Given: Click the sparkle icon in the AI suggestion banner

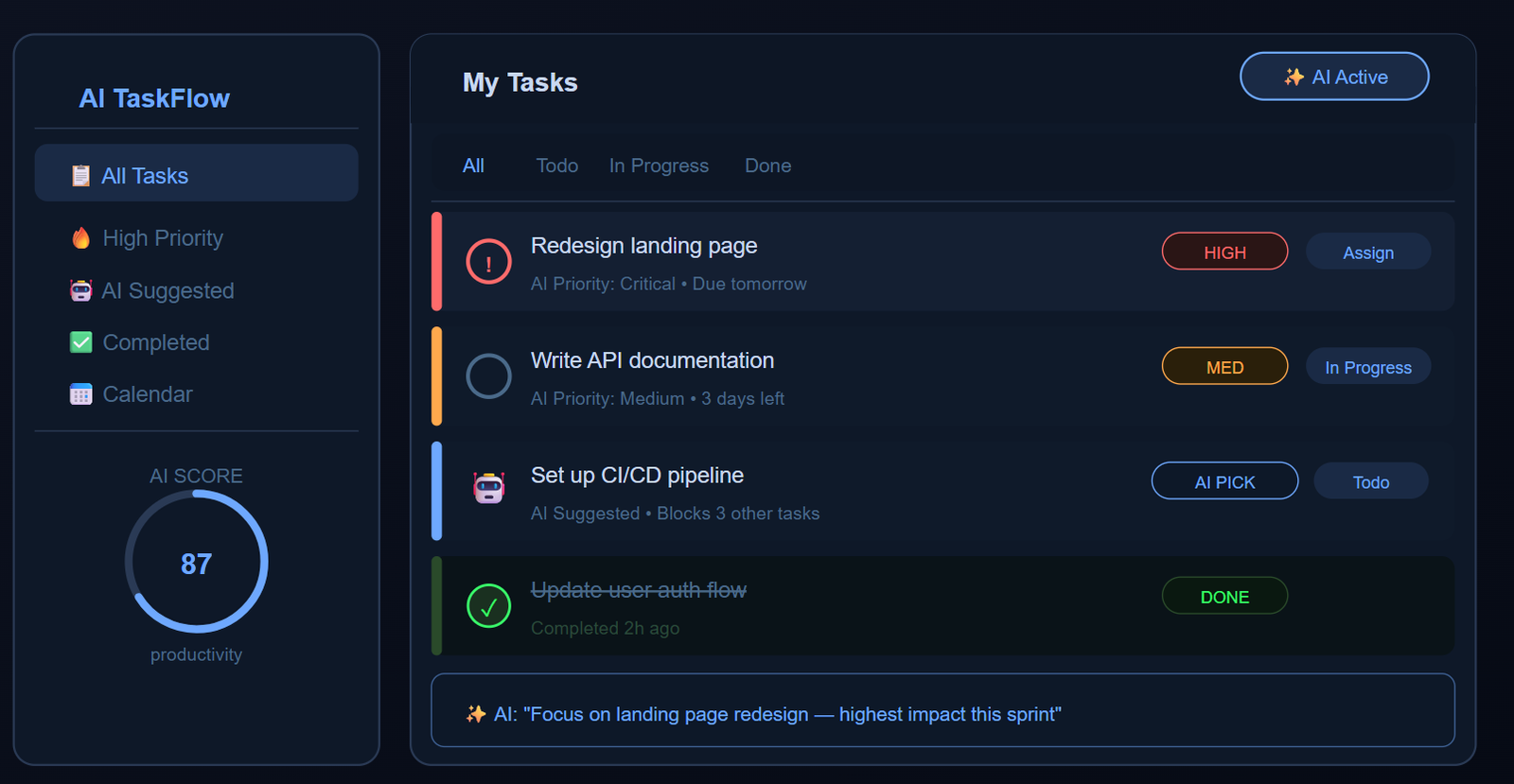Looking at the screenshot, I should coord(476,714).
